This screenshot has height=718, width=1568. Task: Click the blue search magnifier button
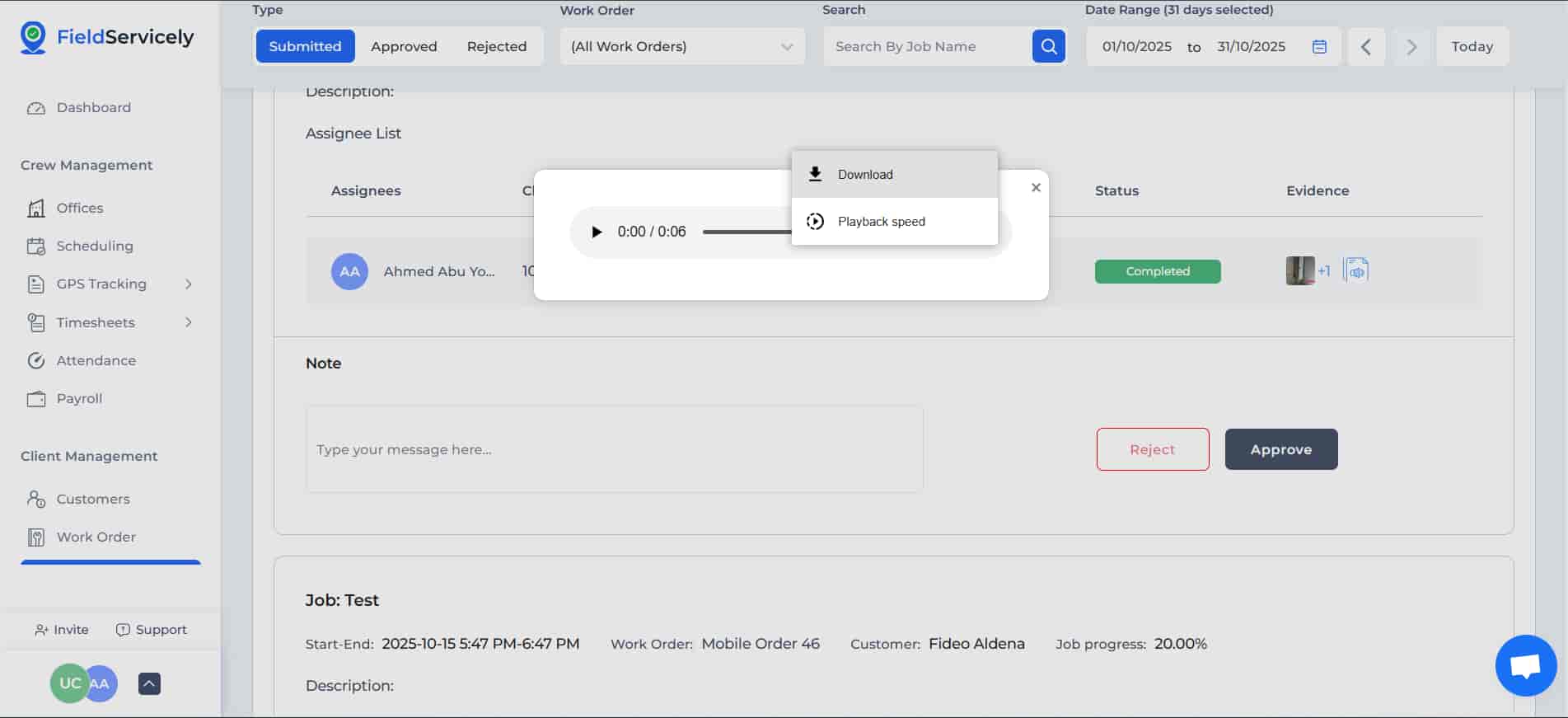(x=1049, y=46)
